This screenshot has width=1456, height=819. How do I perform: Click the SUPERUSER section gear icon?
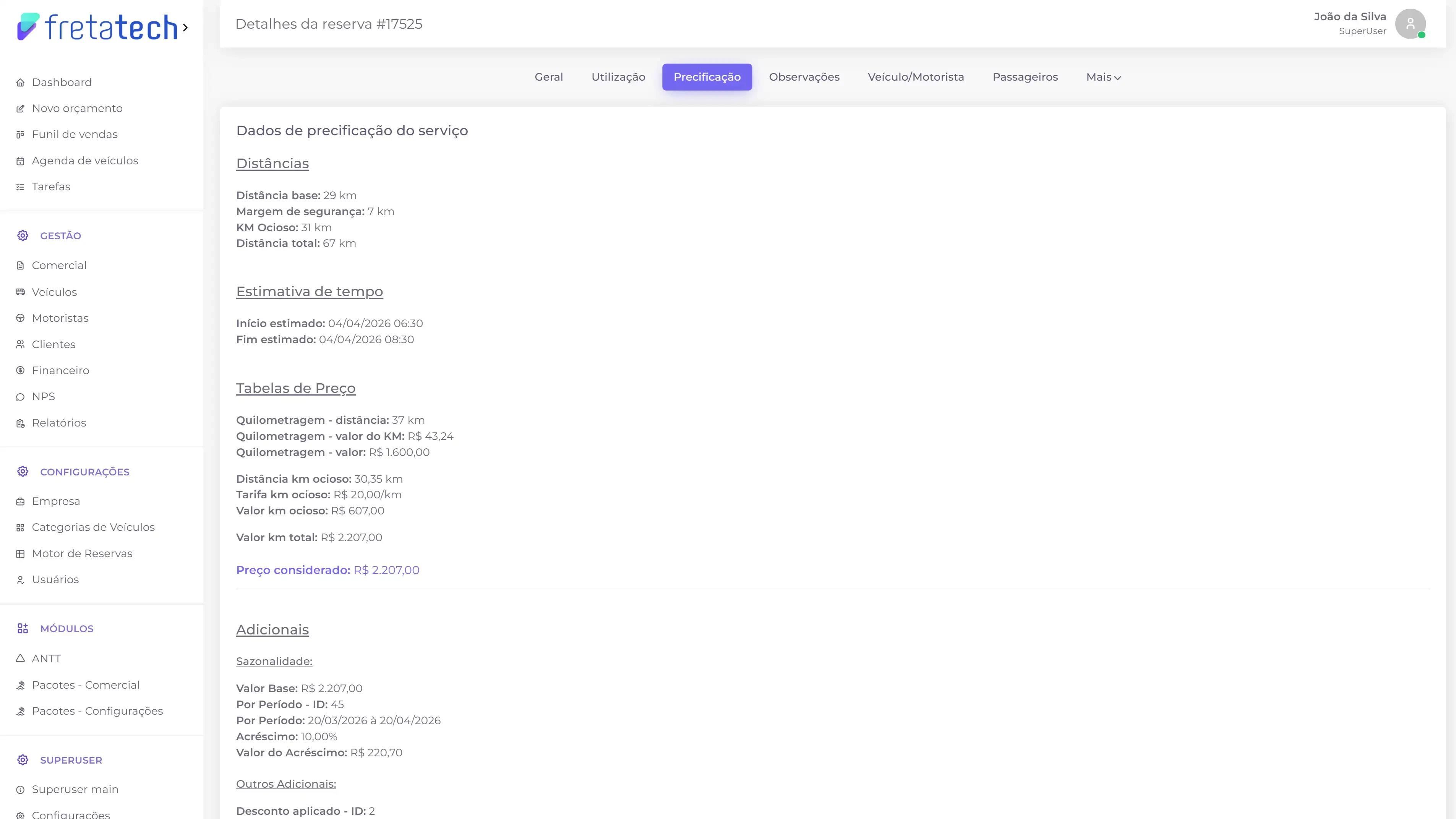23,760
